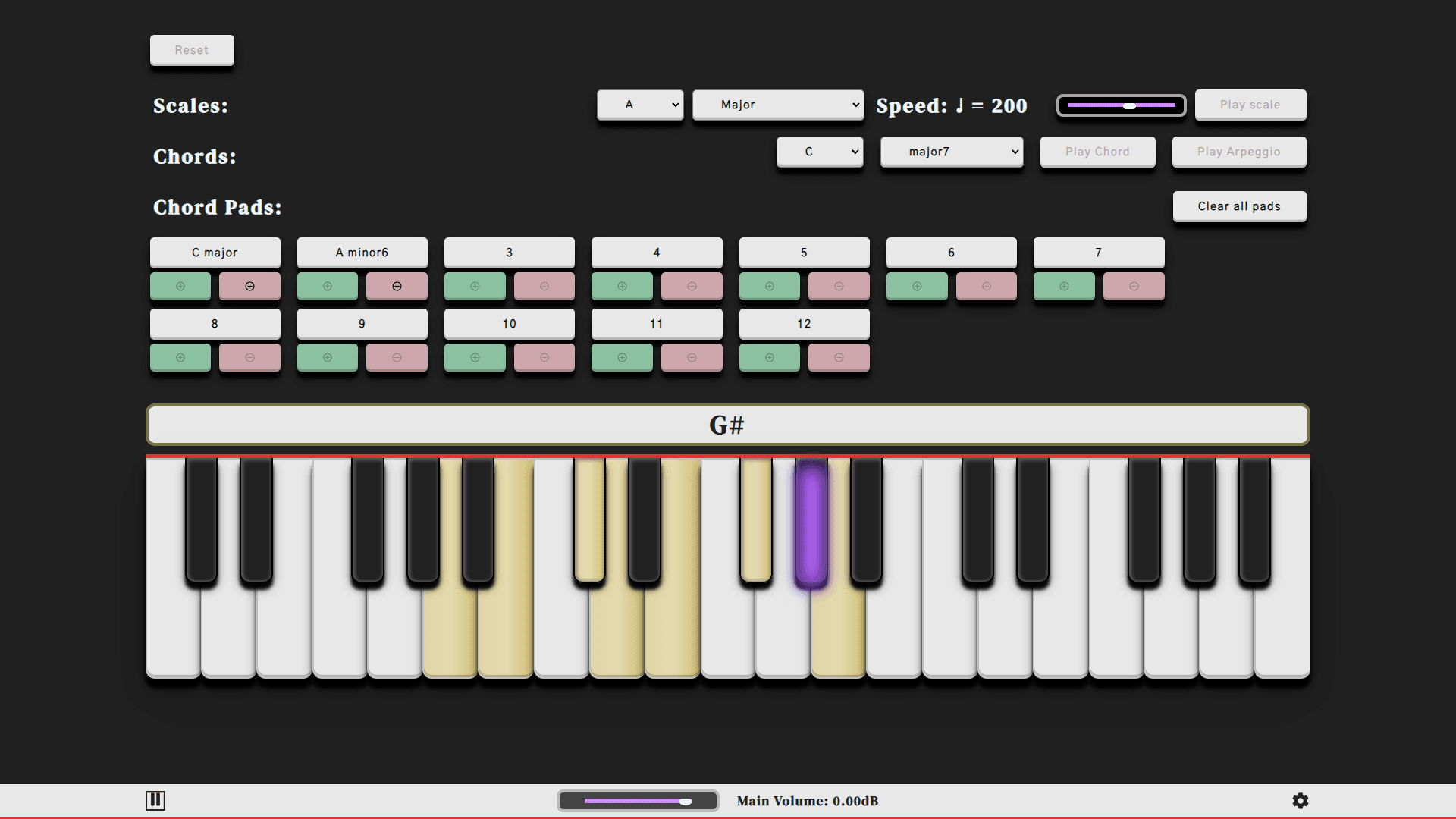Open the settings gear icon
The image size is (1456, 819).
tap(1300, 801)
